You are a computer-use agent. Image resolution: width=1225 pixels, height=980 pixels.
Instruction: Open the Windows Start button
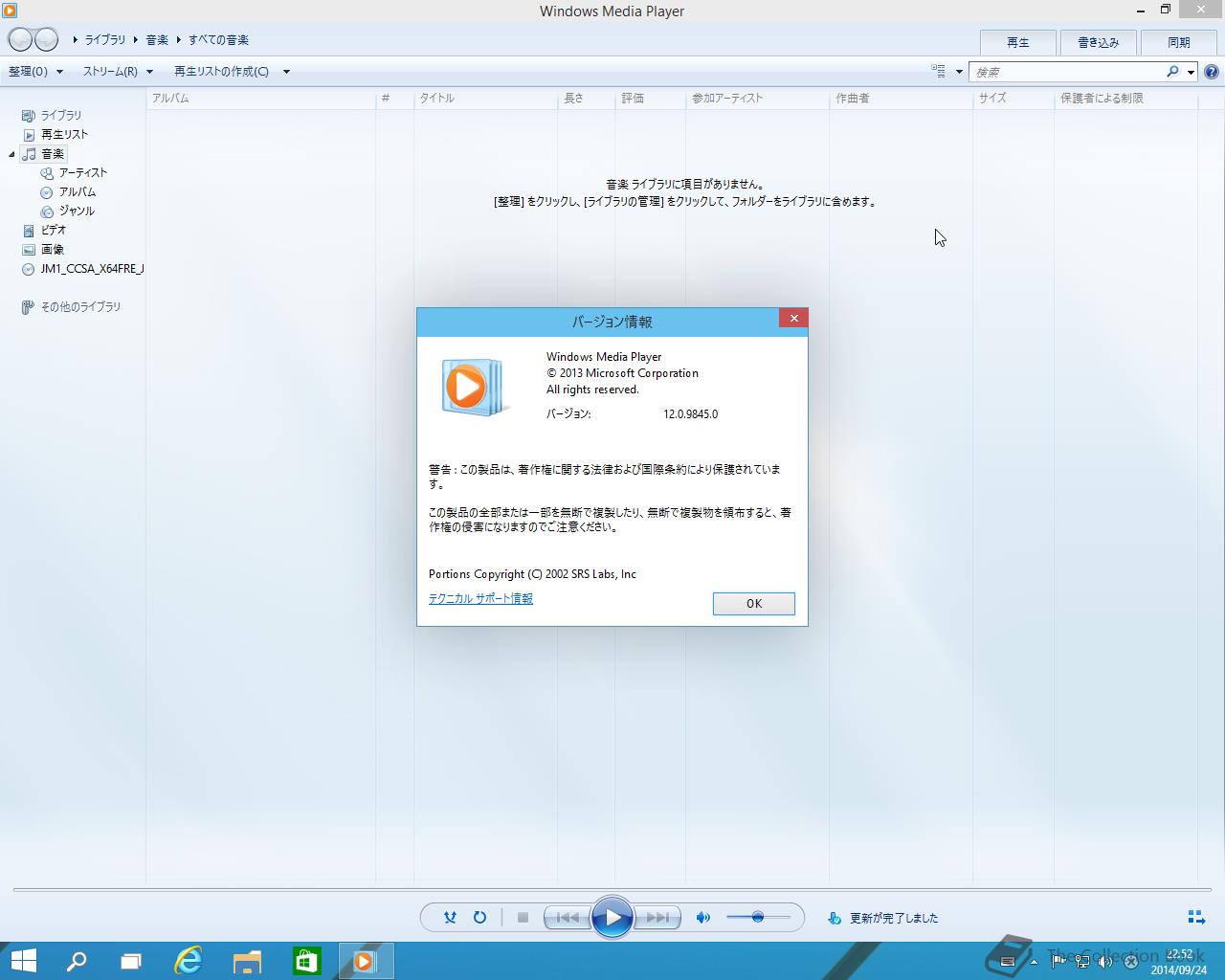click(23, 961)
